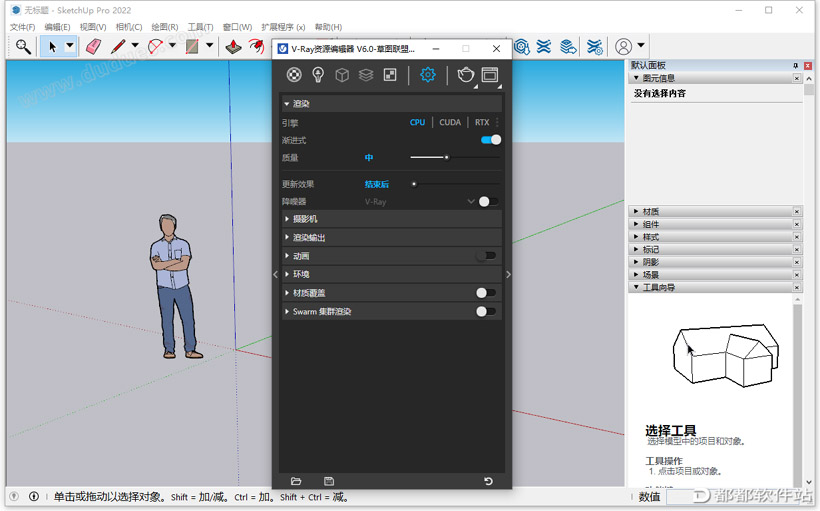820x511 pixels.
Task: Click the tray vertical scrollbar
Action: click(x=808, y=282)
